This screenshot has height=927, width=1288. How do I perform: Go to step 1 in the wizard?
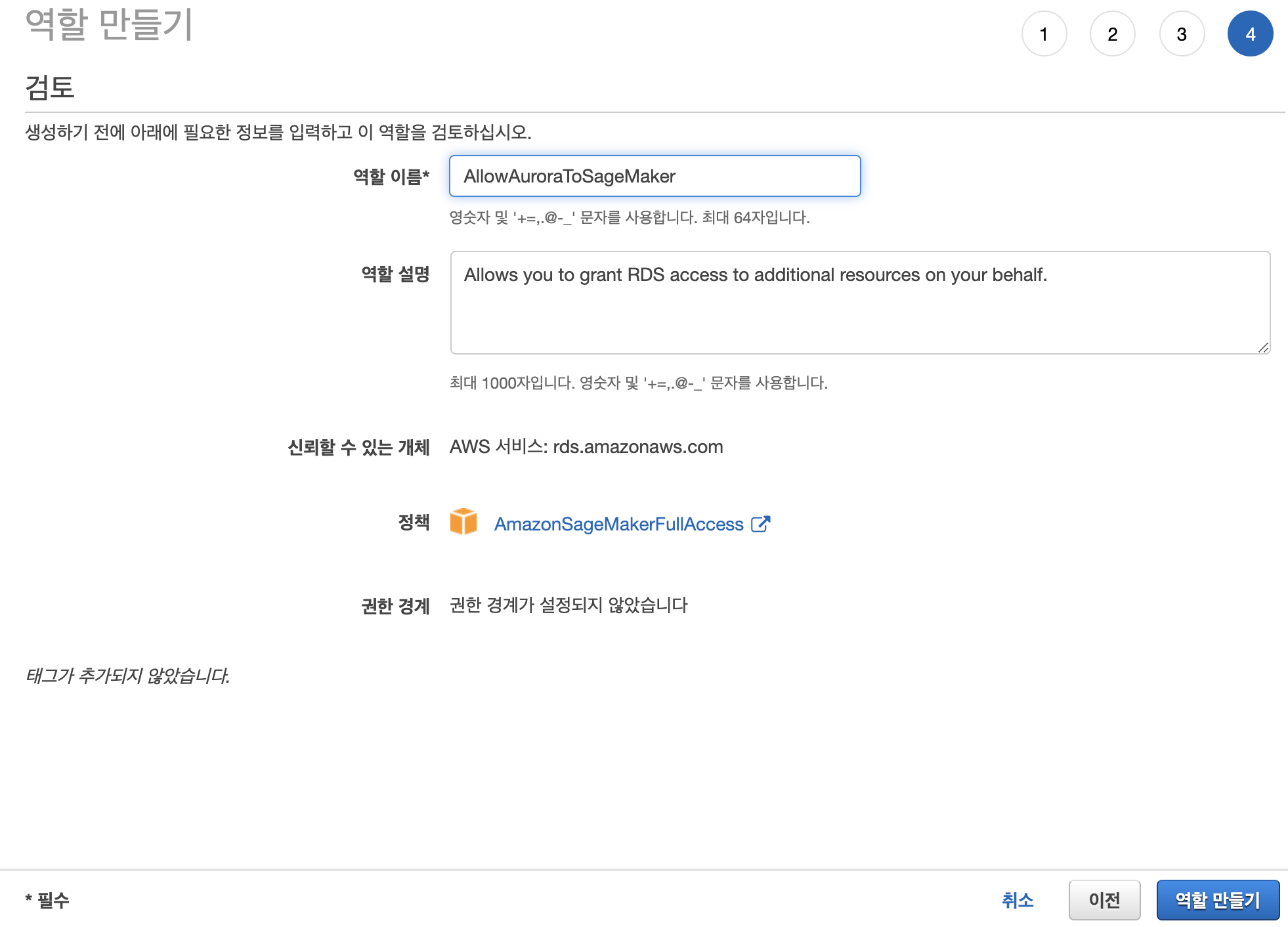[x=1044, y=34]
